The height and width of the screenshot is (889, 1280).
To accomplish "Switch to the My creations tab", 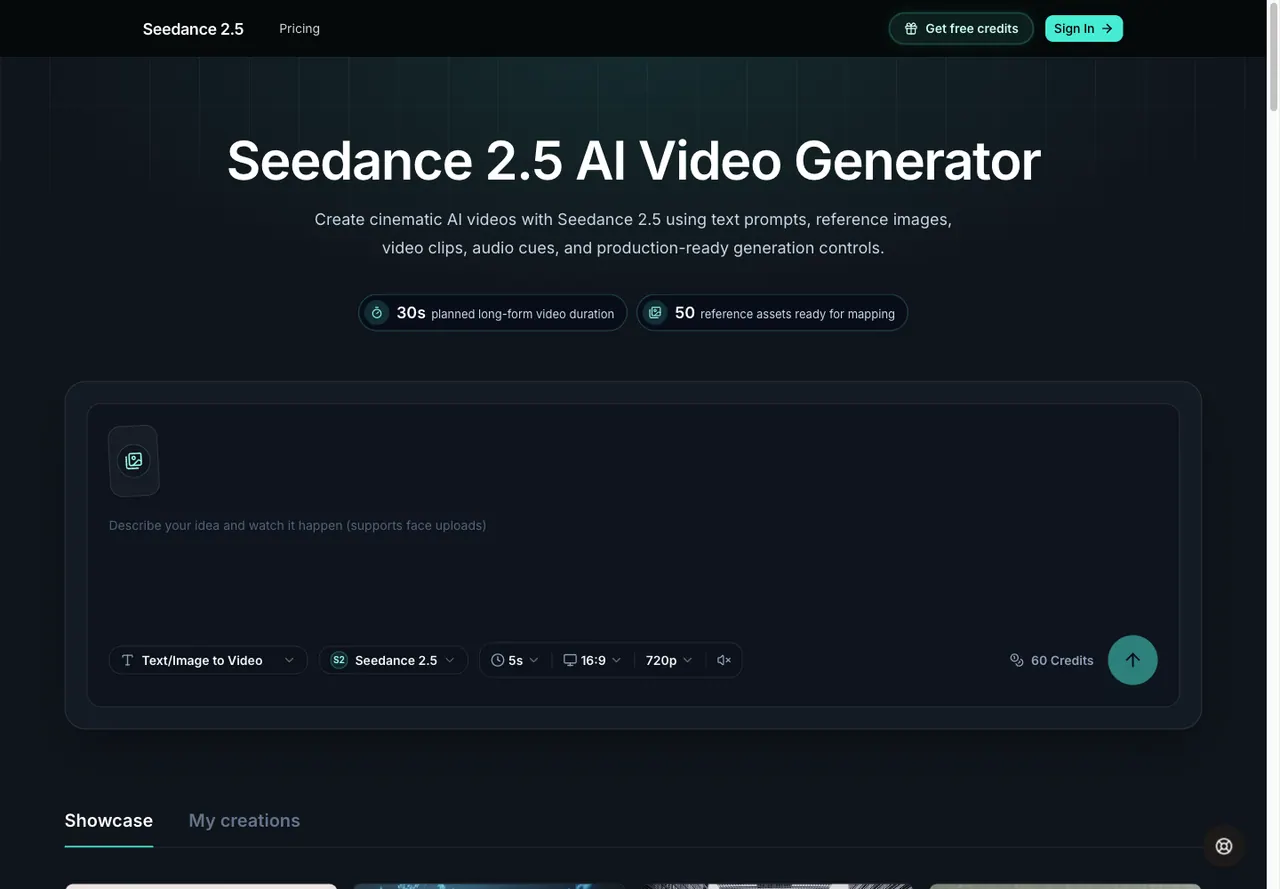I will [244, 821].
